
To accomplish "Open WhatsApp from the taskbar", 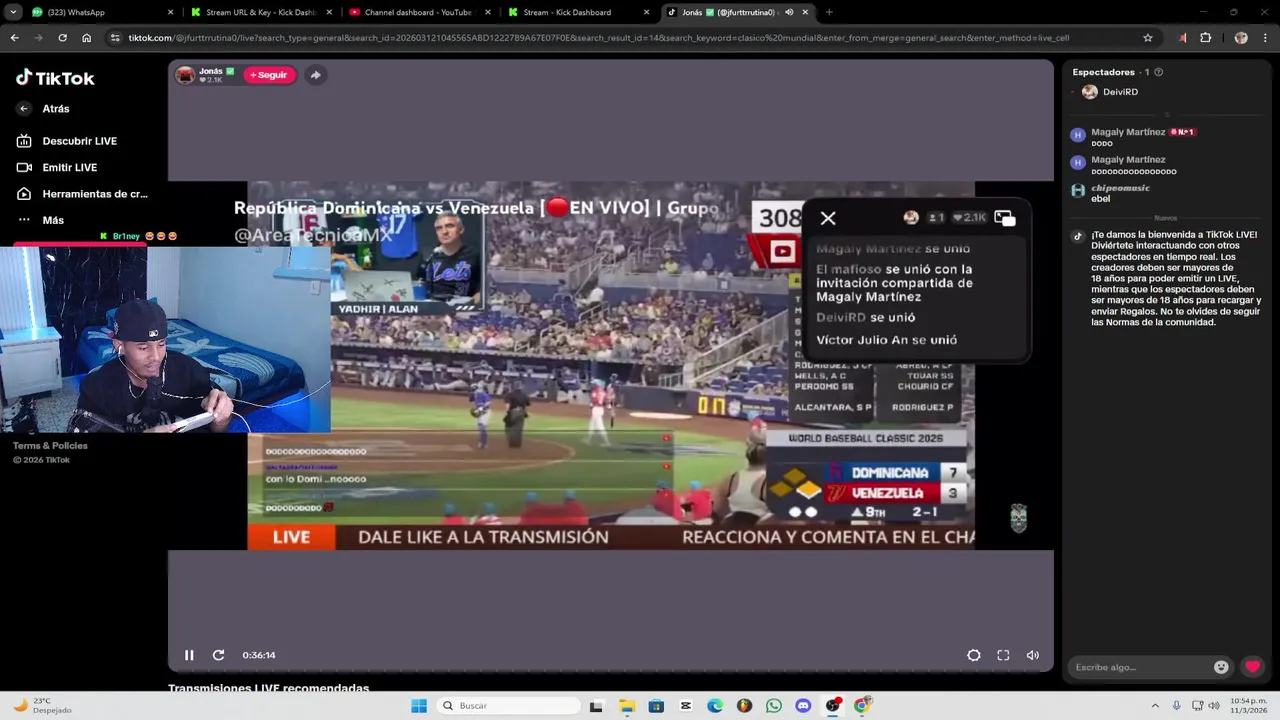I will point(774,706).
